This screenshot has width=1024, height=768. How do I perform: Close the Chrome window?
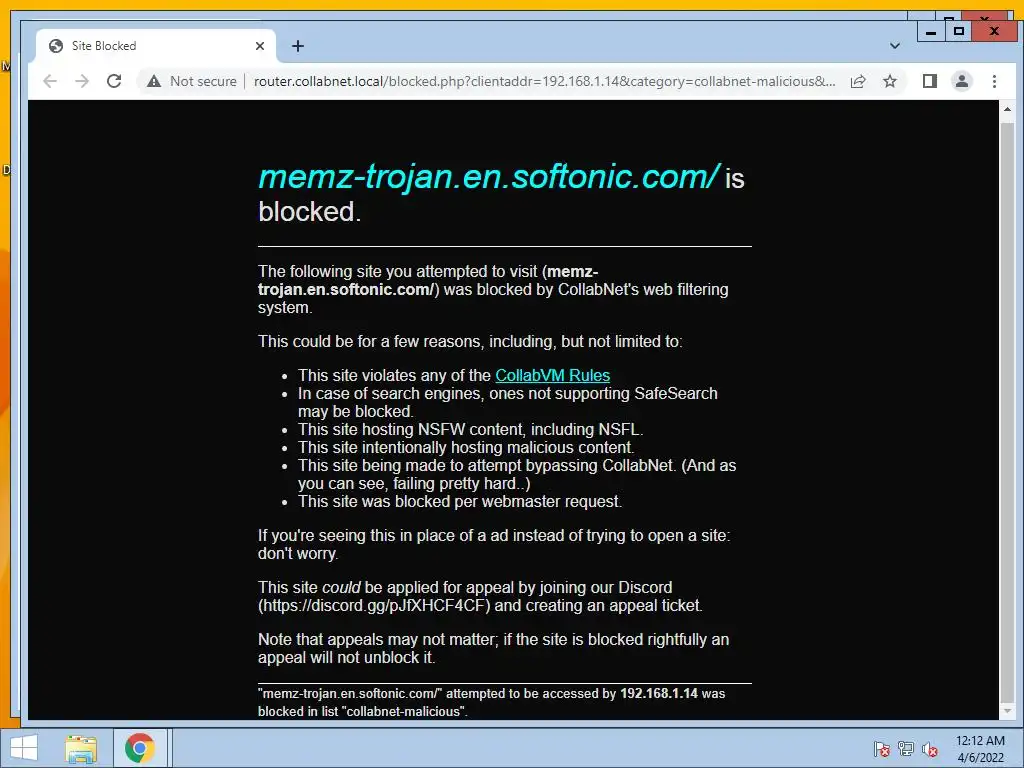pyautogui.click(x=994, y=31)
